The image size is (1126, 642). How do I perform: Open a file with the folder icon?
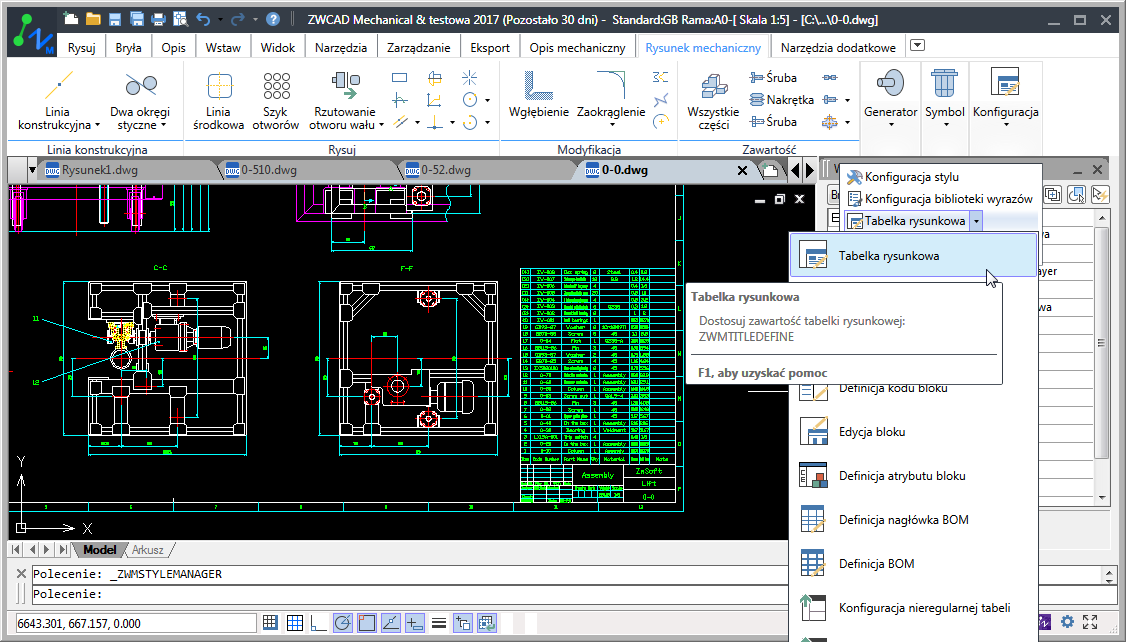click(x=93, y=19)
